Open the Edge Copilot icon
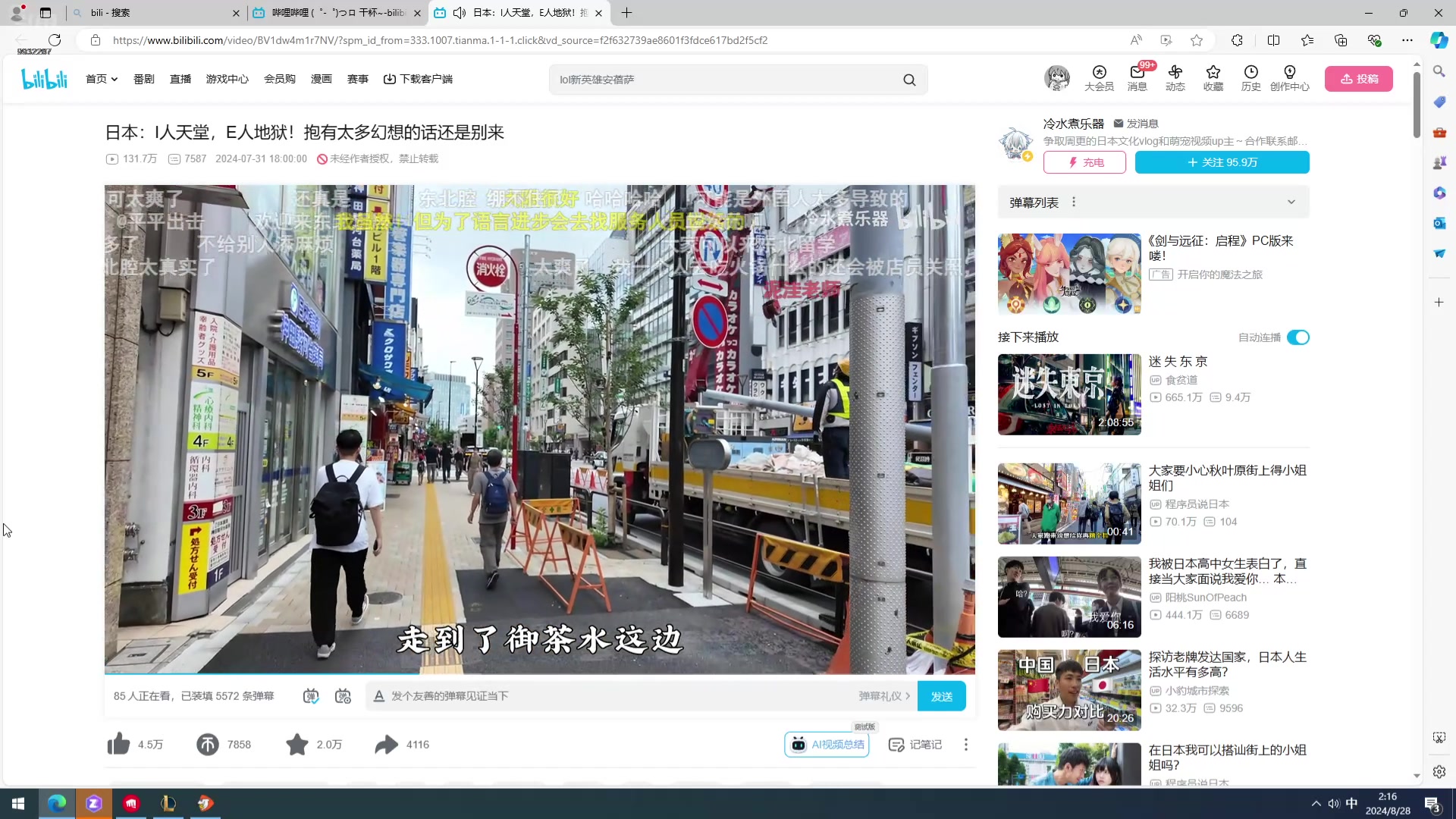 pyautogui.click(x=1439, y=40)
